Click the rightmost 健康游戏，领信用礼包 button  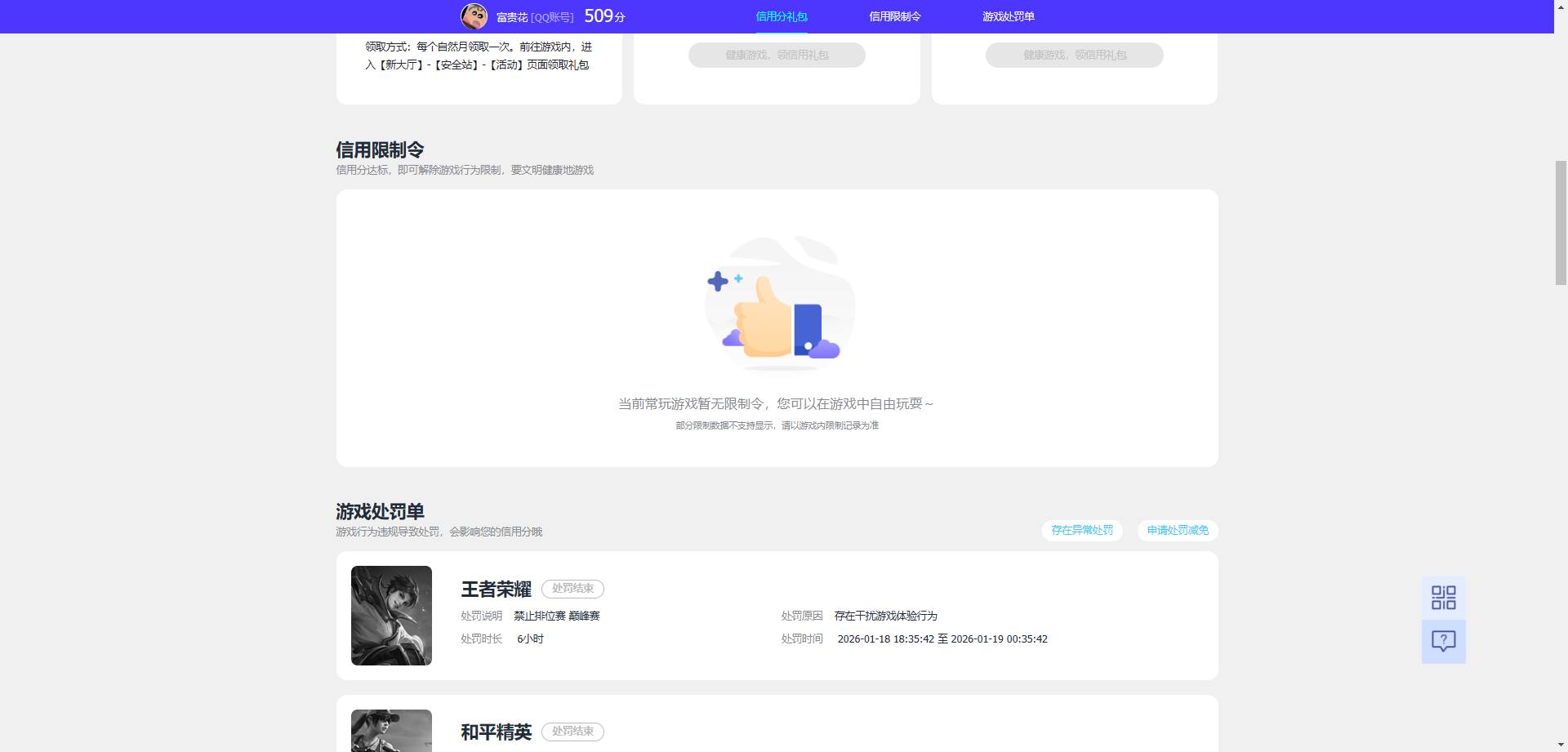[x=1074, y=55]
